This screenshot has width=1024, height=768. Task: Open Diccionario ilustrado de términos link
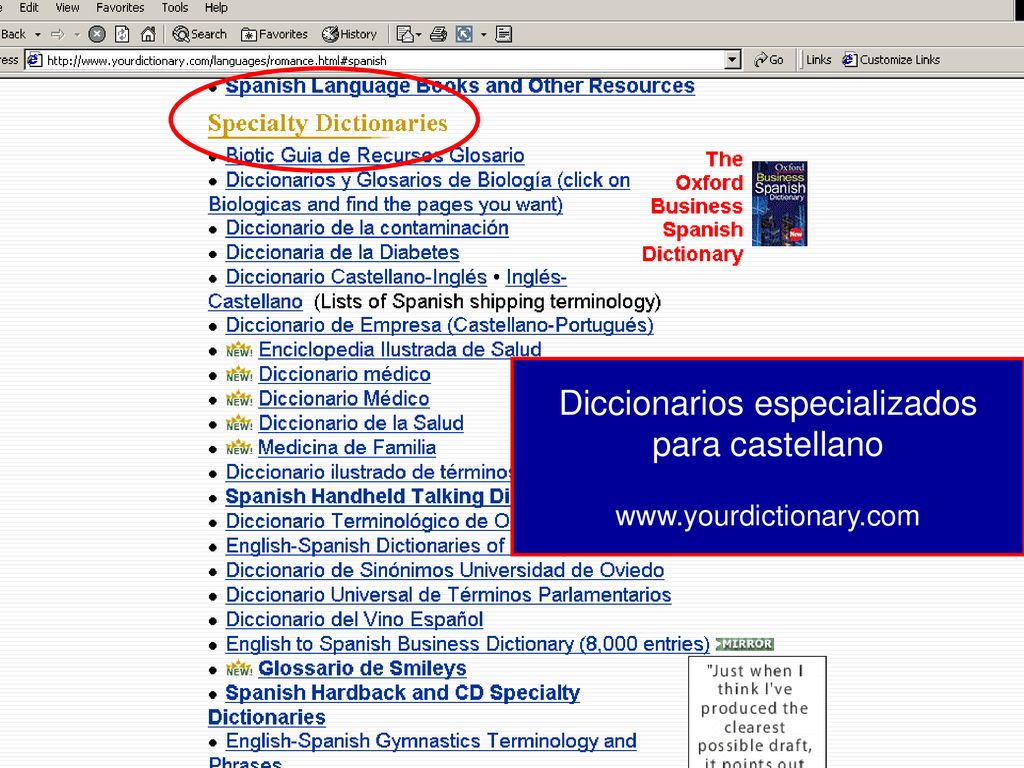[368, 472]
